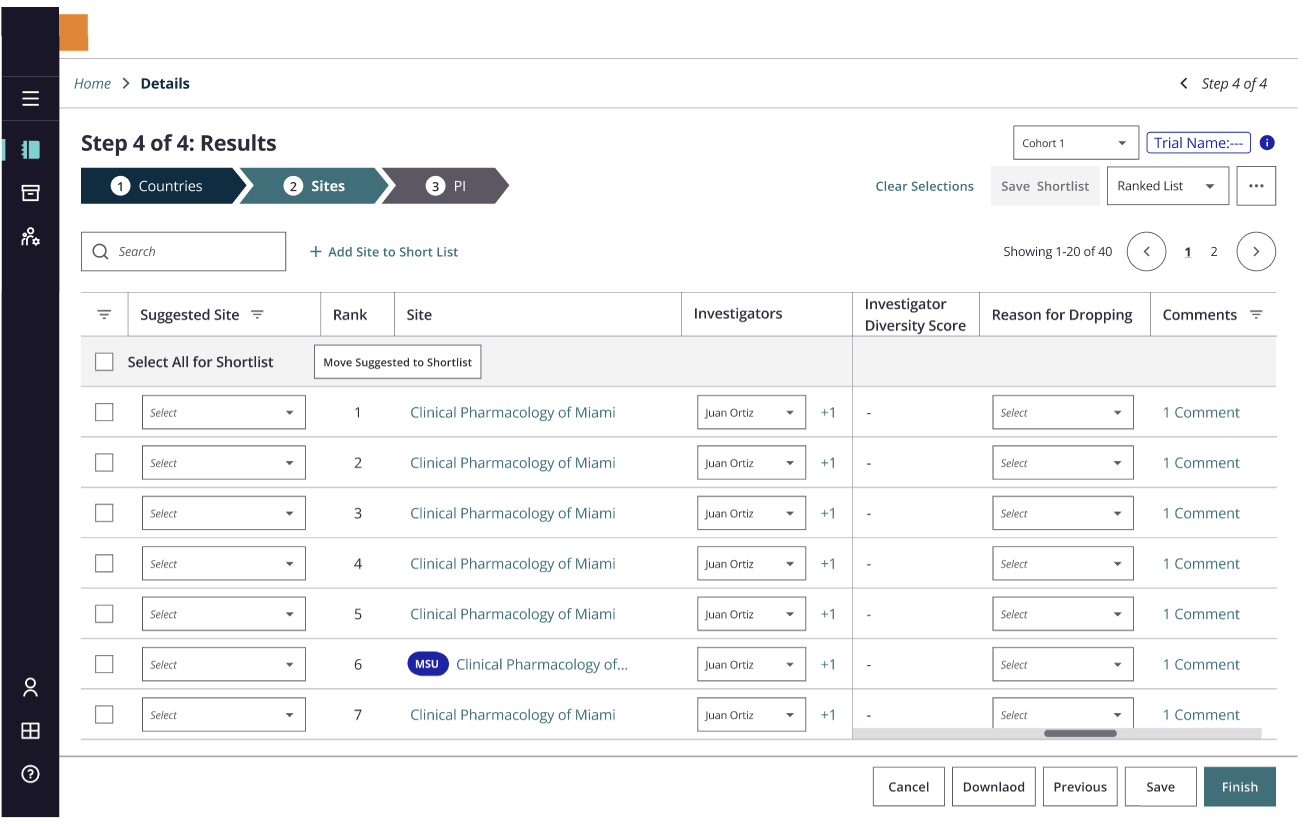Image resolution: width=1310 pixels, height=824 pixels.
Task: Check the row 6 checkbox
Action: pyautogui.click(x=104, y=664)
